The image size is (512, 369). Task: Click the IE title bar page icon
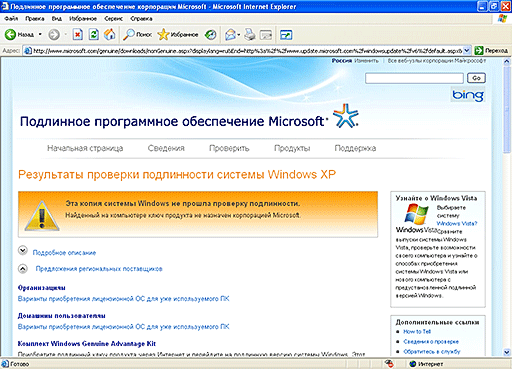click(x=5, y=6)
